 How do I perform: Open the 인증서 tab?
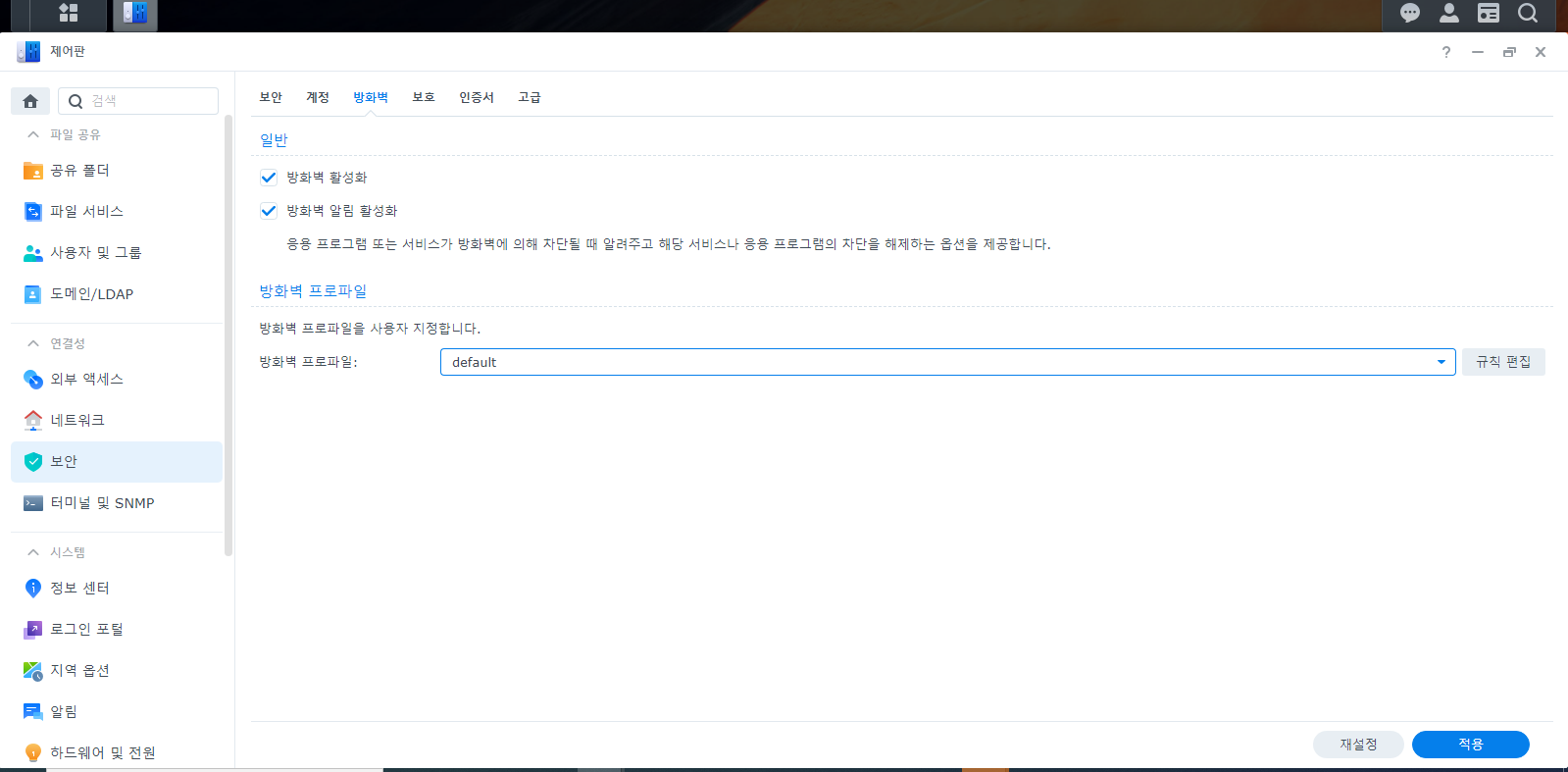[x=477, y=97]
